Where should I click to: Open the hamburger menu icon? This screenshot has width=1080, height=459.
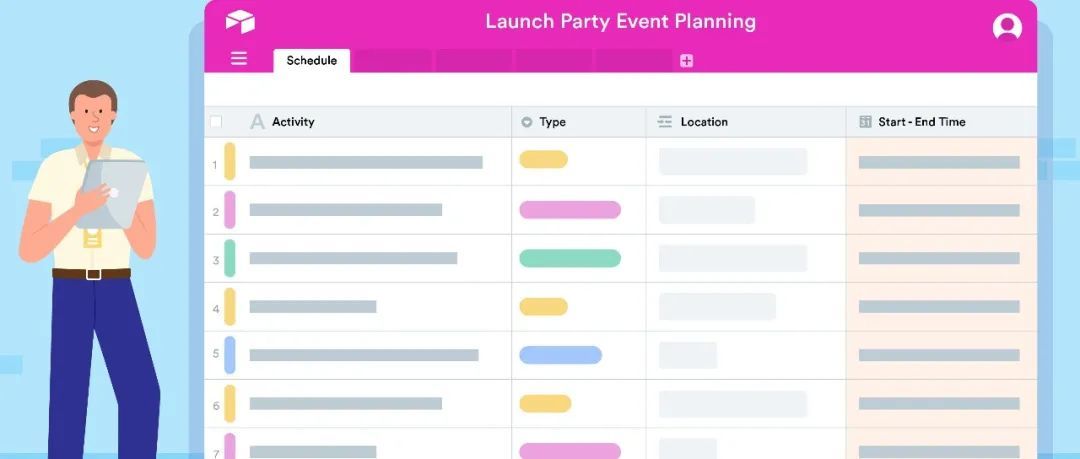[239, 59]
